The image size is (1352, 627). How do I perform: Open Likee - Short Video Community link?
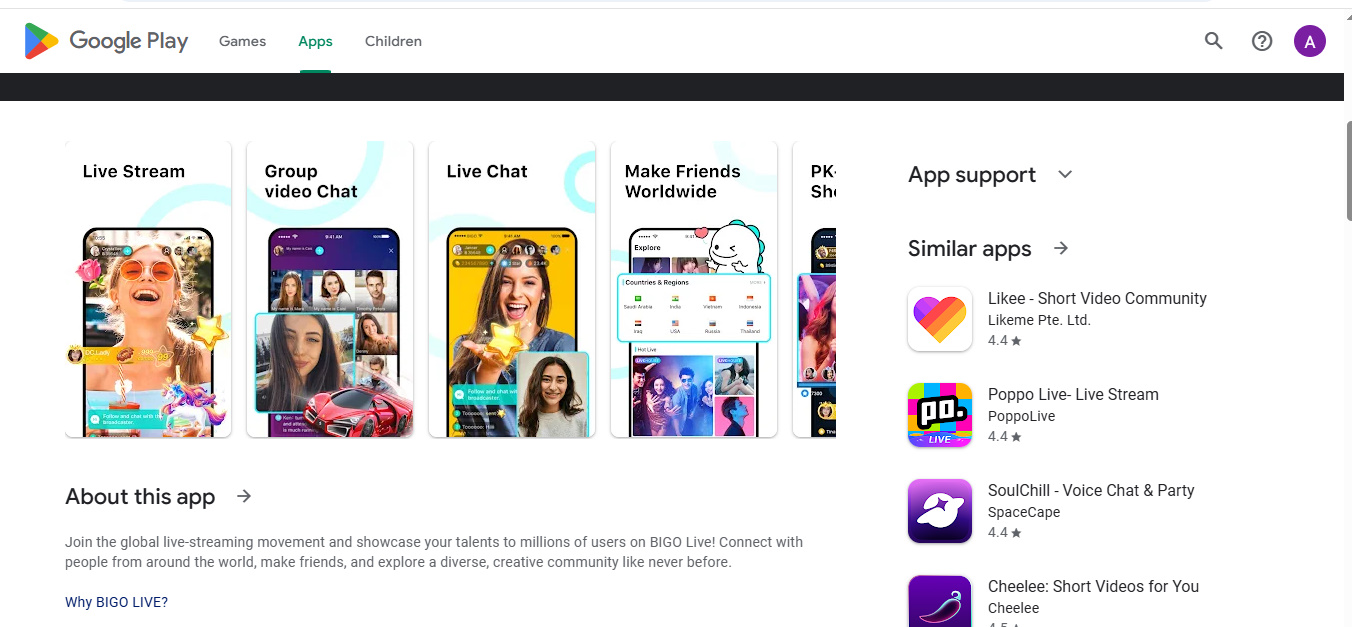click(1097, 298)
